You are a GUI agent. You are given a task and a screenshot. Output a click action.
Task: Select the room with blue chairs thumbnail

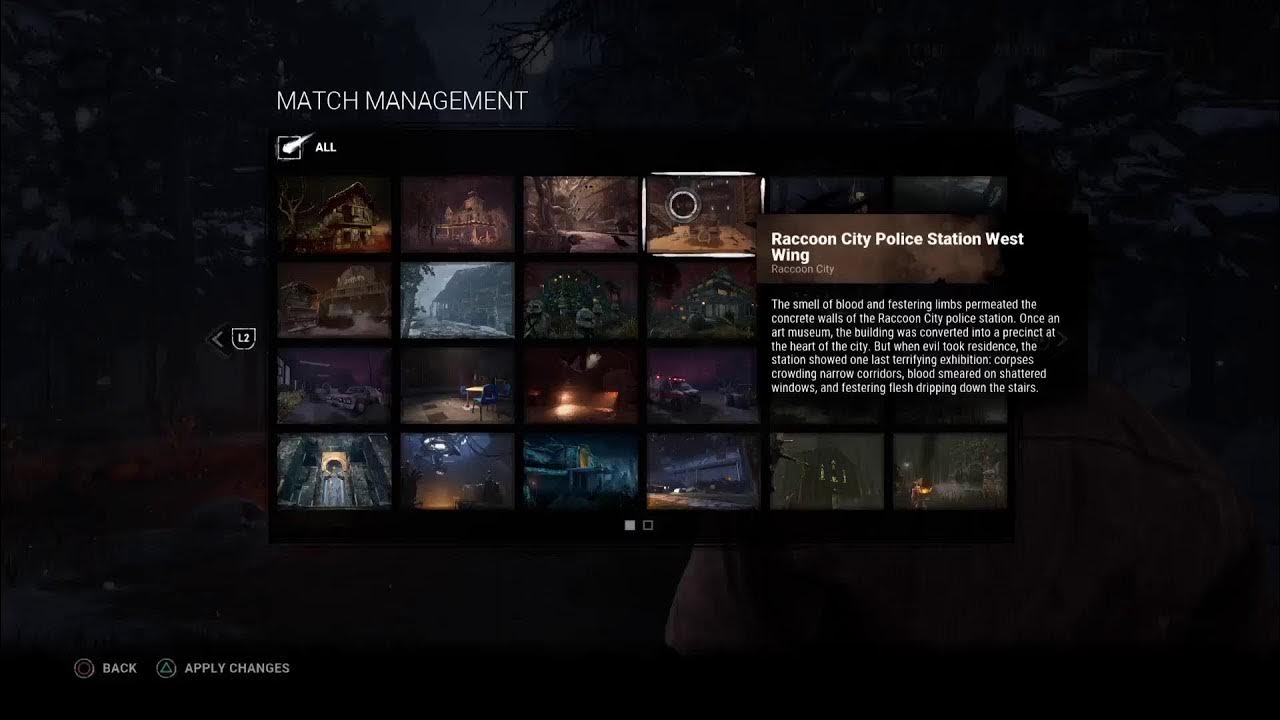(457, 386)
